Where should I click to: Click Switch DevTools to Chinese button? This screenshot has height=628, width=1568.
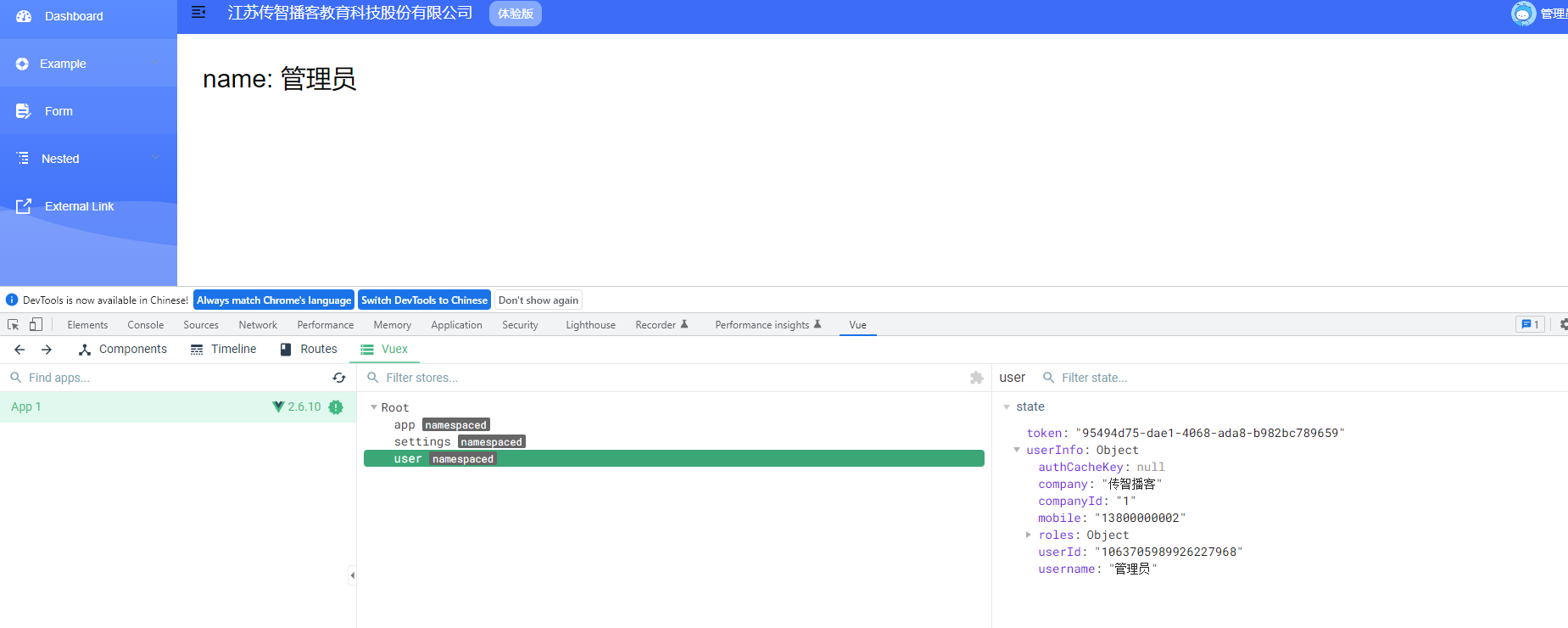click(424, 300)
